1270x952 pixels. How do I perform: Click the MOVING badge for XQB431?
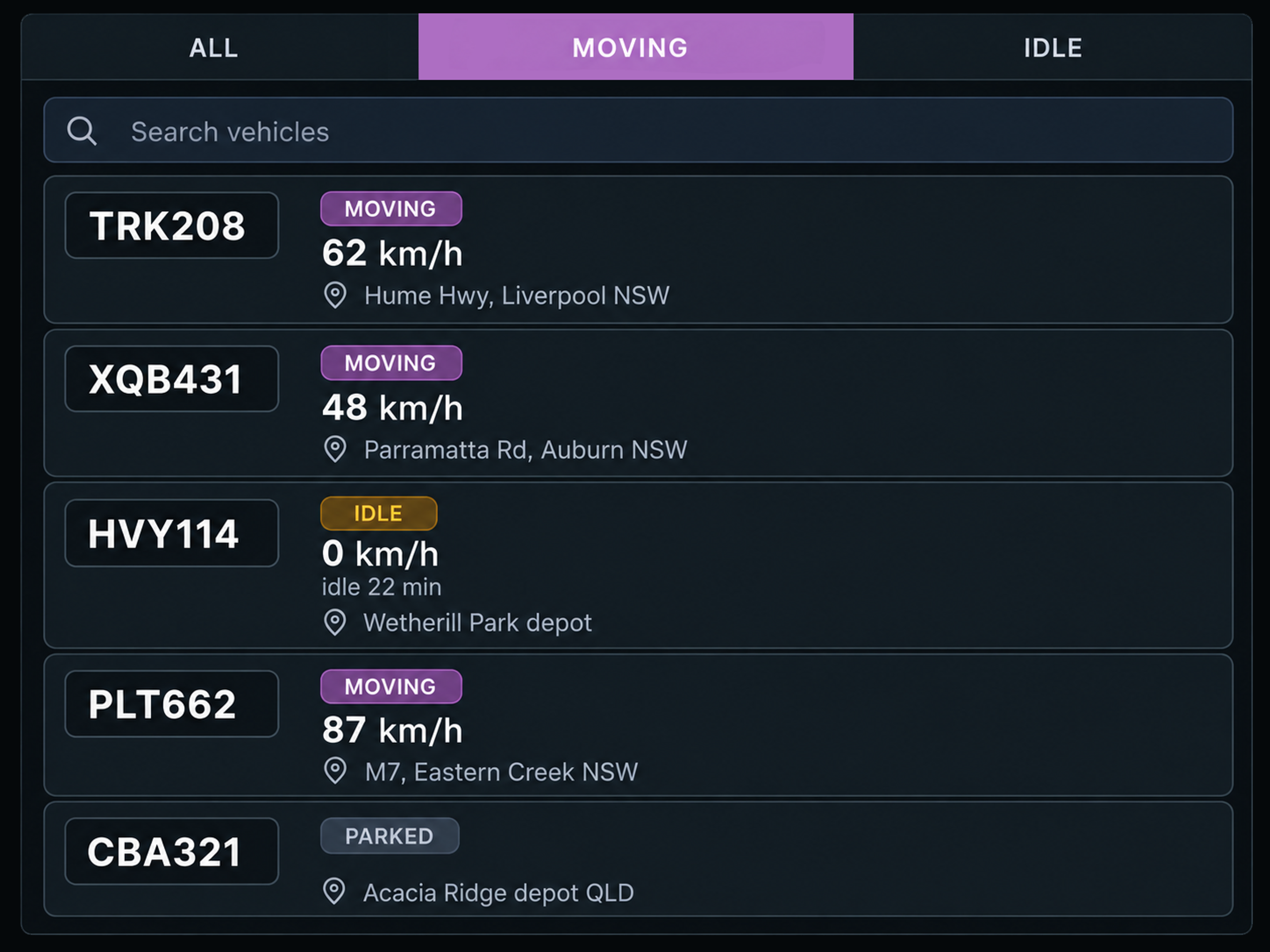(x=391, y=363)
